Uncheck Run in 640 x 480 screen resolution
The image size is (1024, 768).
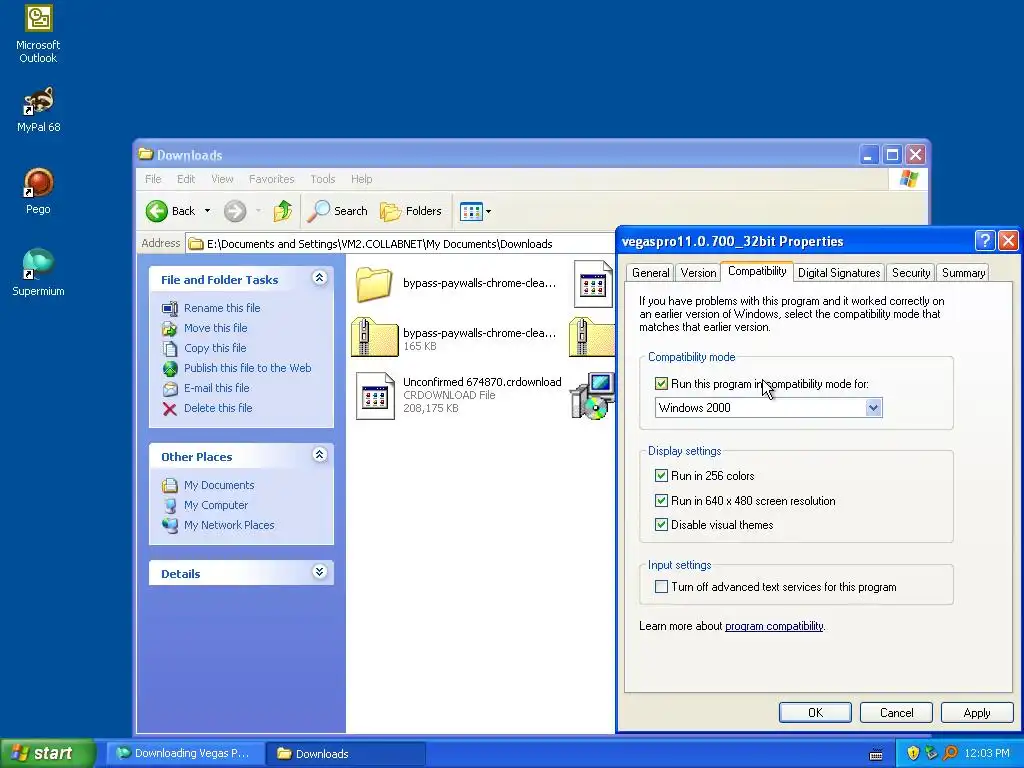(662, 501)
